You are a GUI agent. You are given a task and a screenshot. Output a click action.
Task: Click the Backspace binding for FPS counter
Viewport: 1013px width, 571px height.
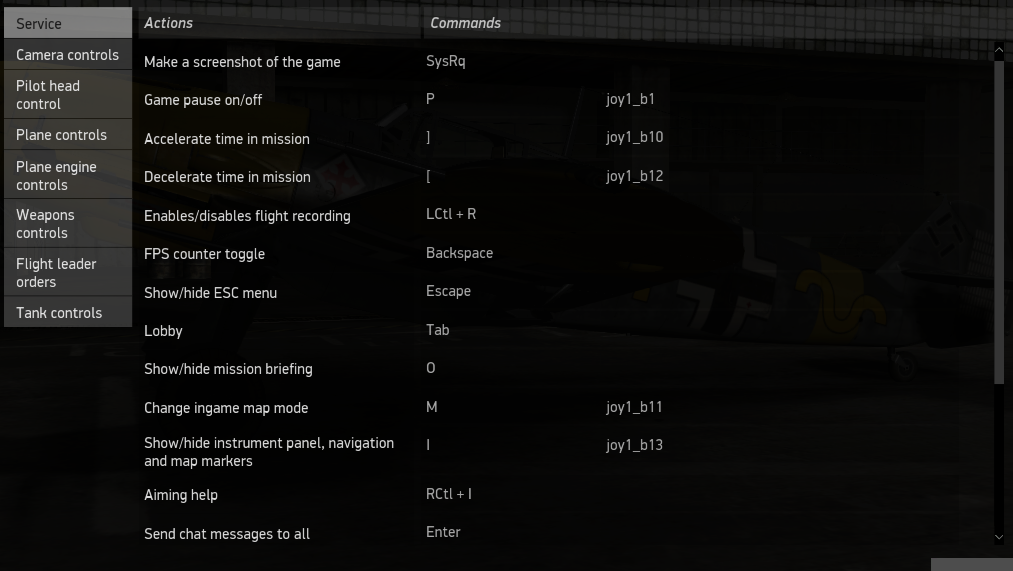point(459,253)
